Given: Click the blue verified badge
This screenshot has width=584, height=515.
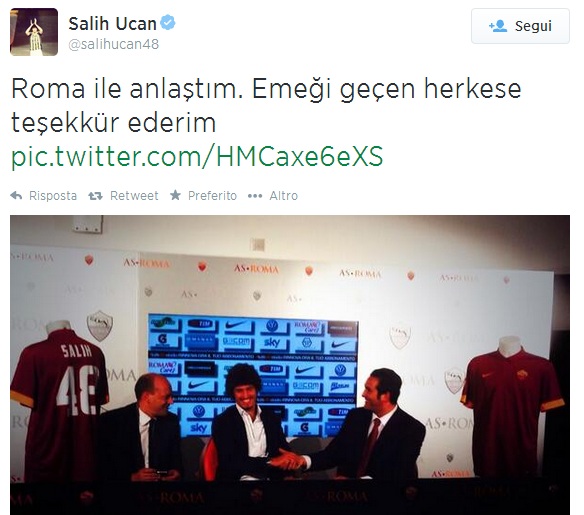Looking at the screenshot, I should tap(168, 23).
